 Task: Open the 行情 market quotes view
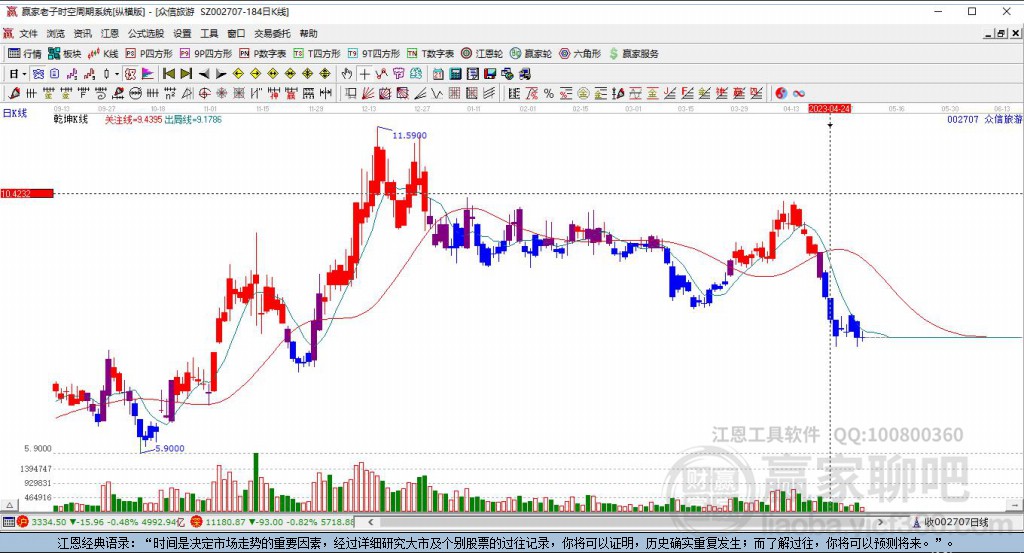pyautogui.click(x=25, y=54)
